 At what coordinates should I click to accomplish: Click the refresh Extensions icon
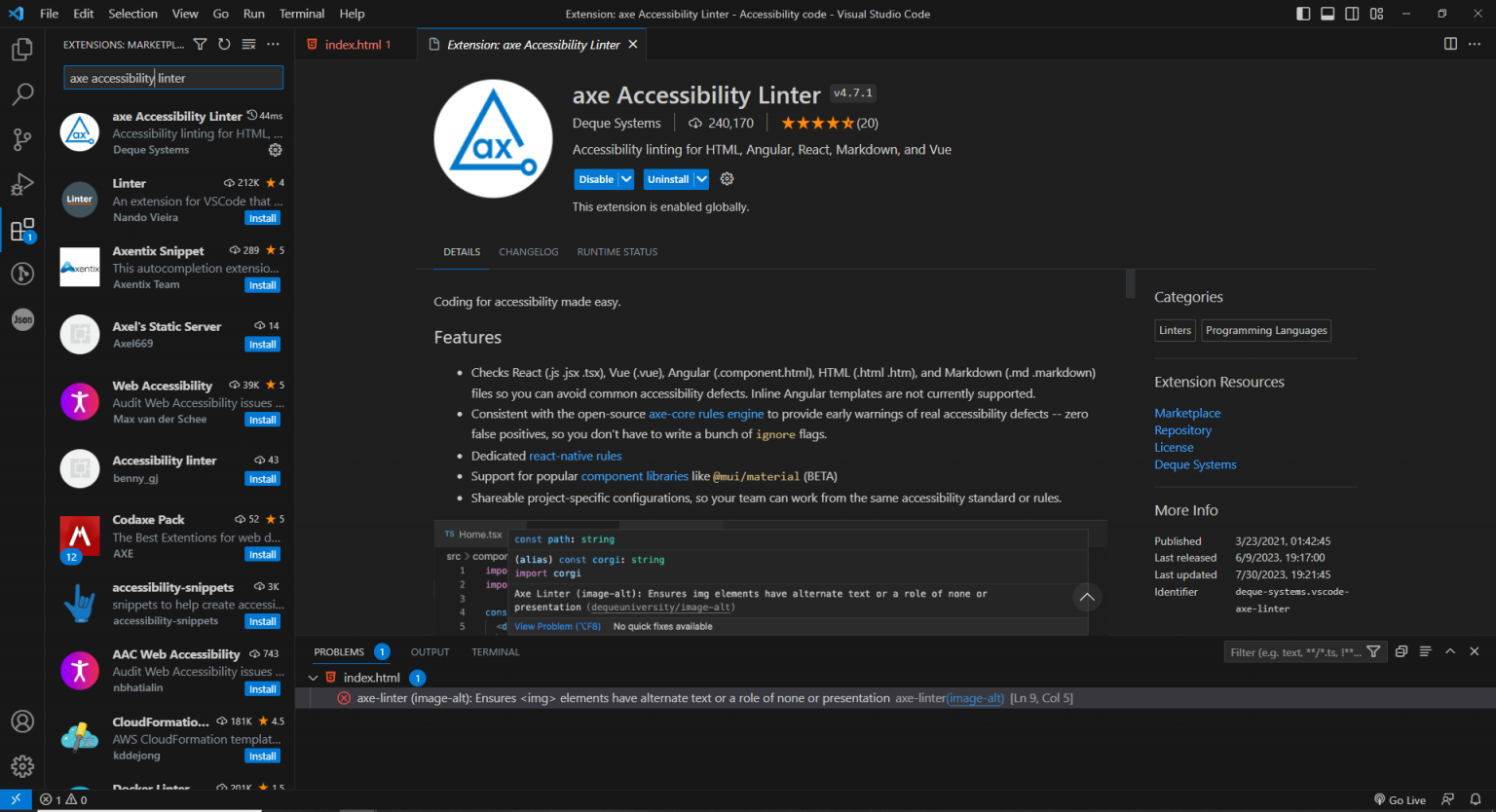click(x=224, y=44)
